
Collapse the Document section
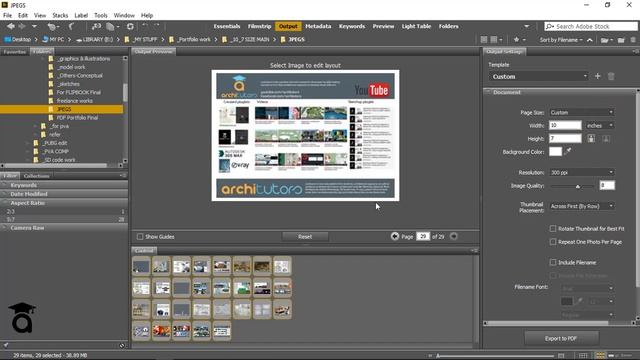click(488, 92)
